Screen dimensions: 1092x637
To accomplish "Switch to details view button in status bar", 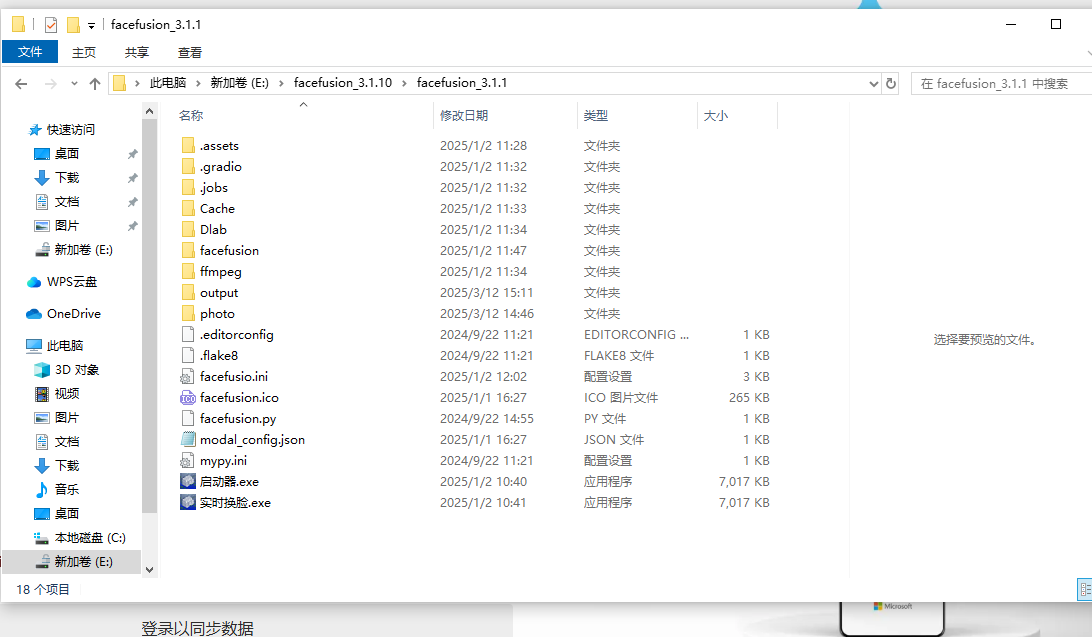I will [1085, 589].
